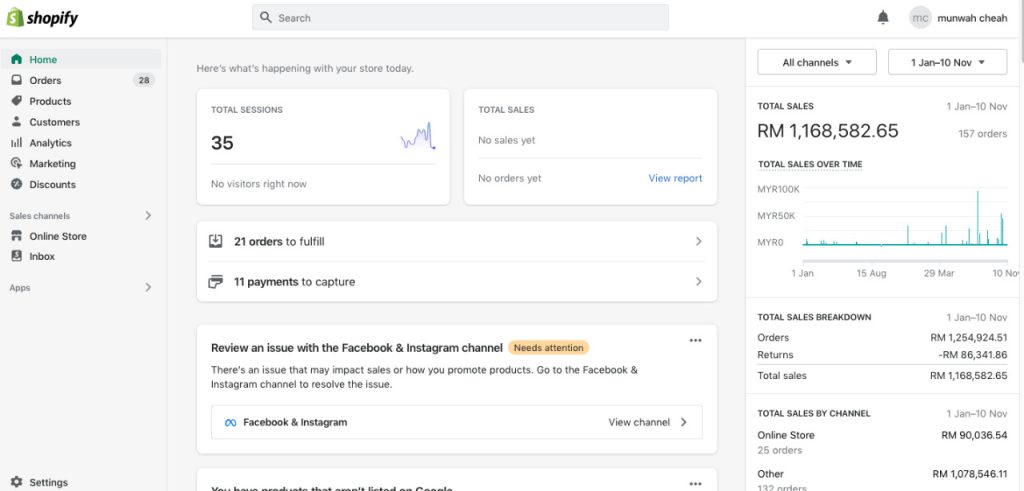Click the total sessions sparkline chart

click(x=418, y=136)
